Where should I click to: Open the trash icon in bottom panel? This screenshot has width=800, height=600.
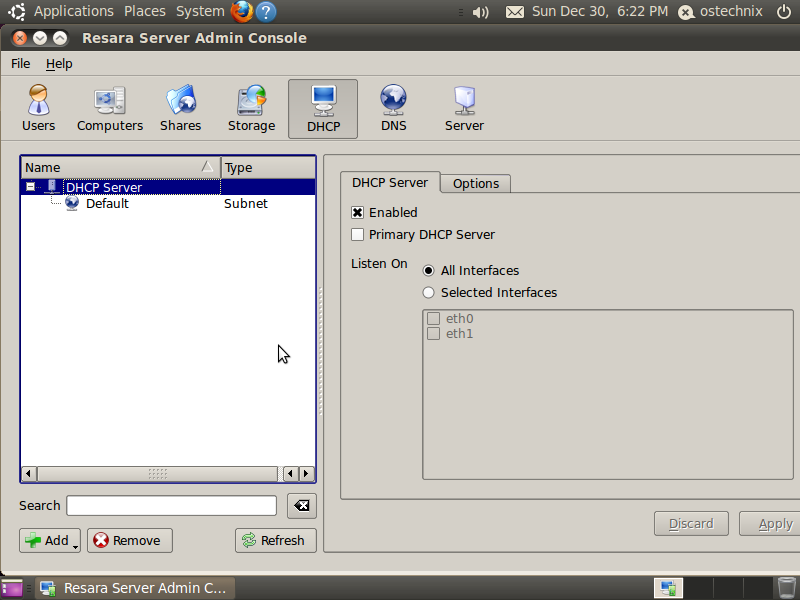[x=786, y=588]
